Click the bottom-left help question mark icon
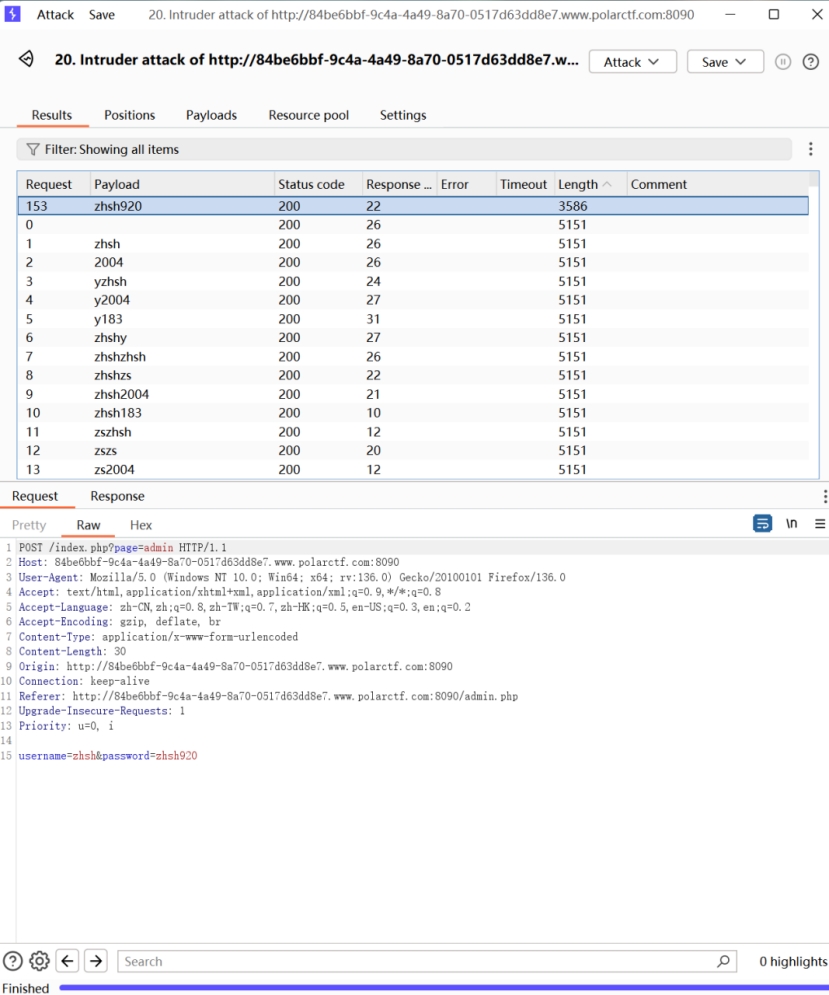This screenshot has height=995, width=829. pyautogui.click(x=13, y=961)
